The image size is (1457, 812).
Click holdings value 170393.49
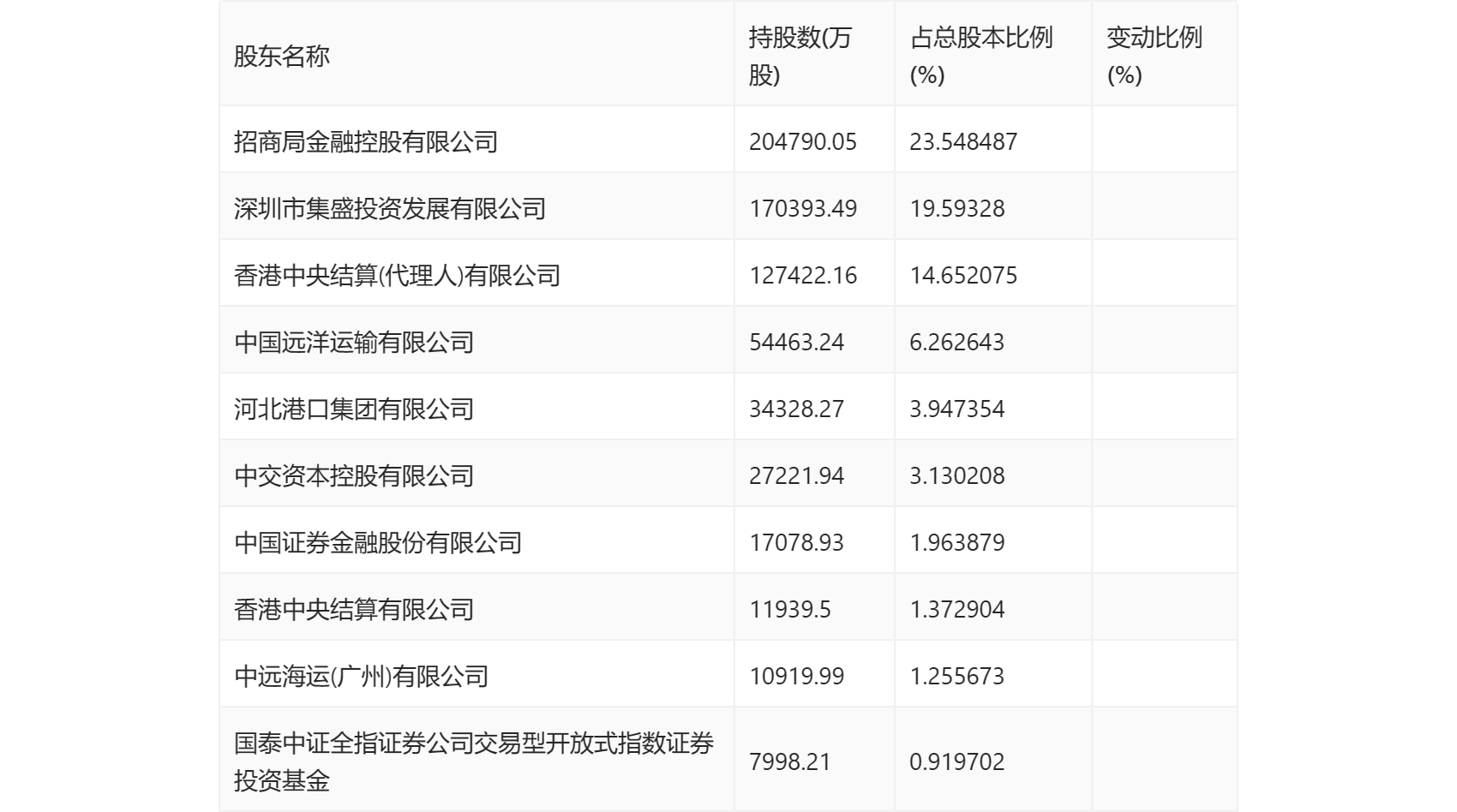(803, 208)
